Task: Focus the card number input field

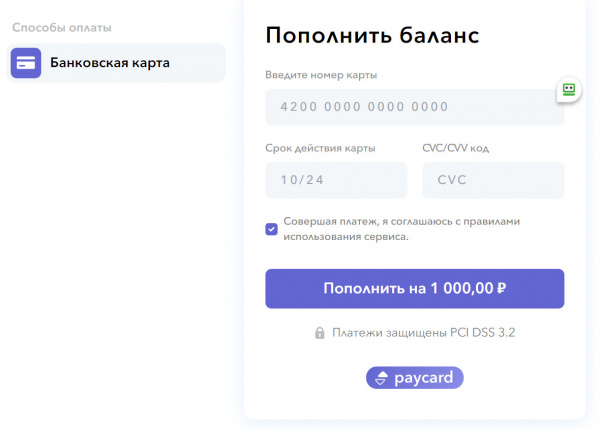Action: point(414,107)
